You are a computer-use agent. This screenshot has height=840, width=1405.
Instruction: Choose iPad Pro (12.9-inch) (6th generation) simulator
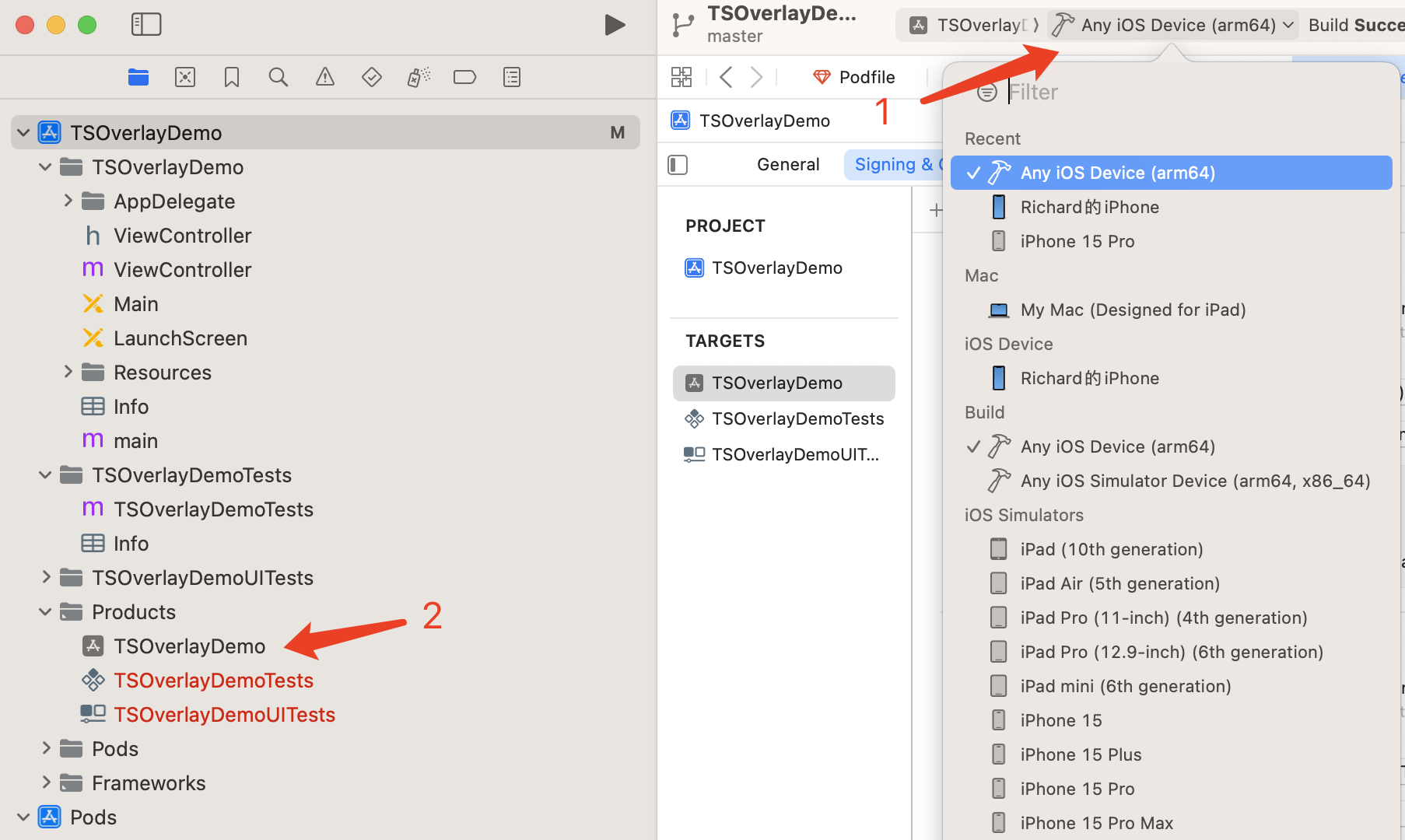(x=1171, y=652)
